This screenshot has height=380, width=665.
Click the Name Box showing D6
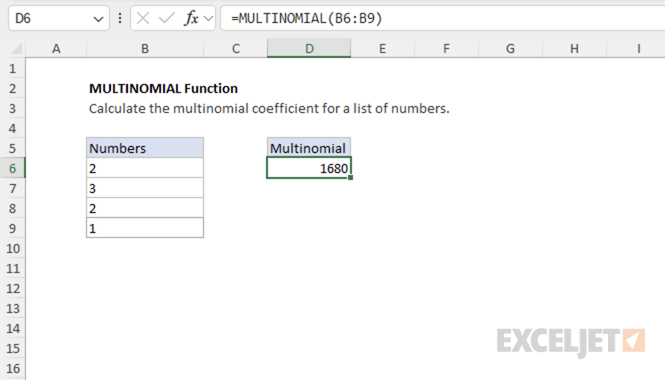coord(59,18)
